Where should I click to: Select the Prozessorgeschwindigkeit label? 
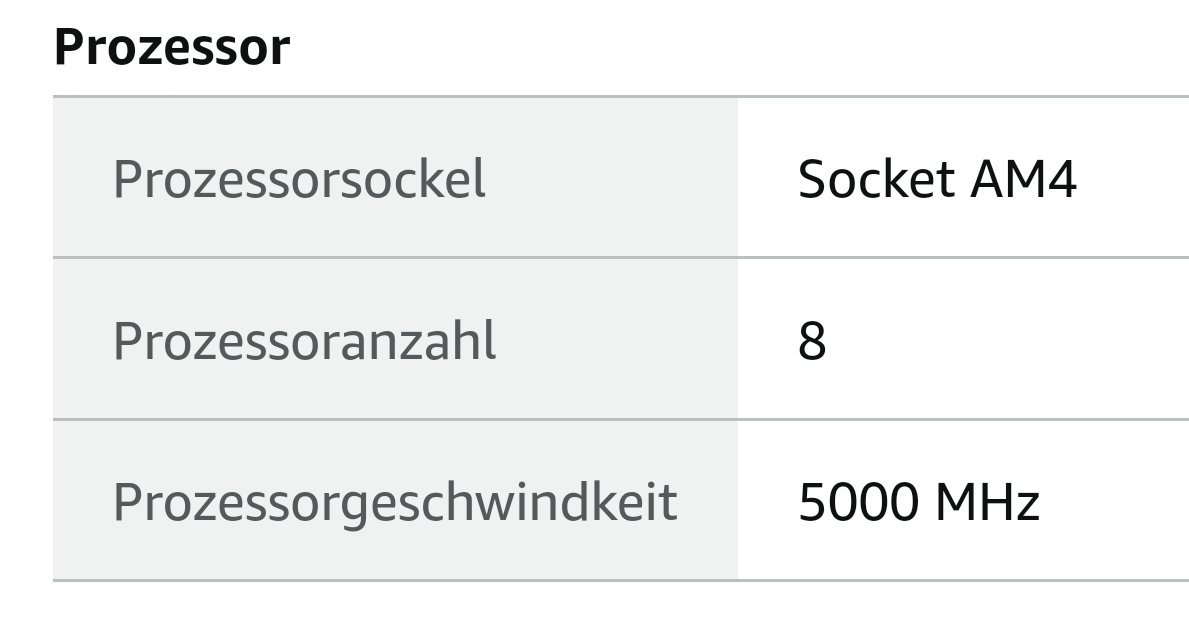[x=394, y=503]
